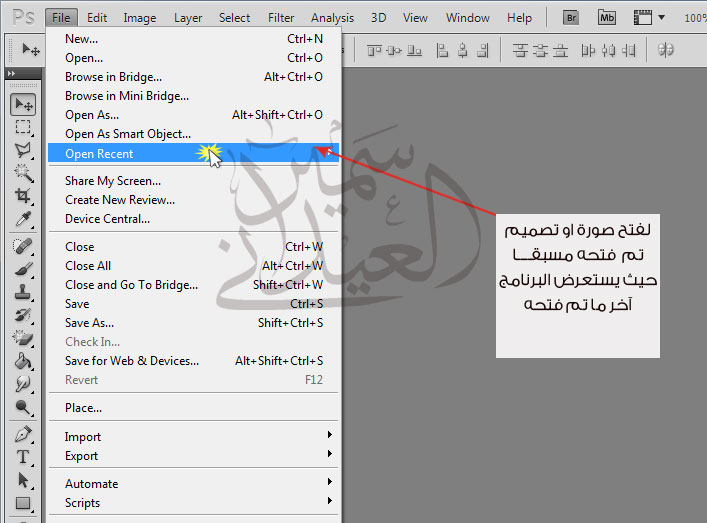Select the Spot Healing Brush tool

23,246
